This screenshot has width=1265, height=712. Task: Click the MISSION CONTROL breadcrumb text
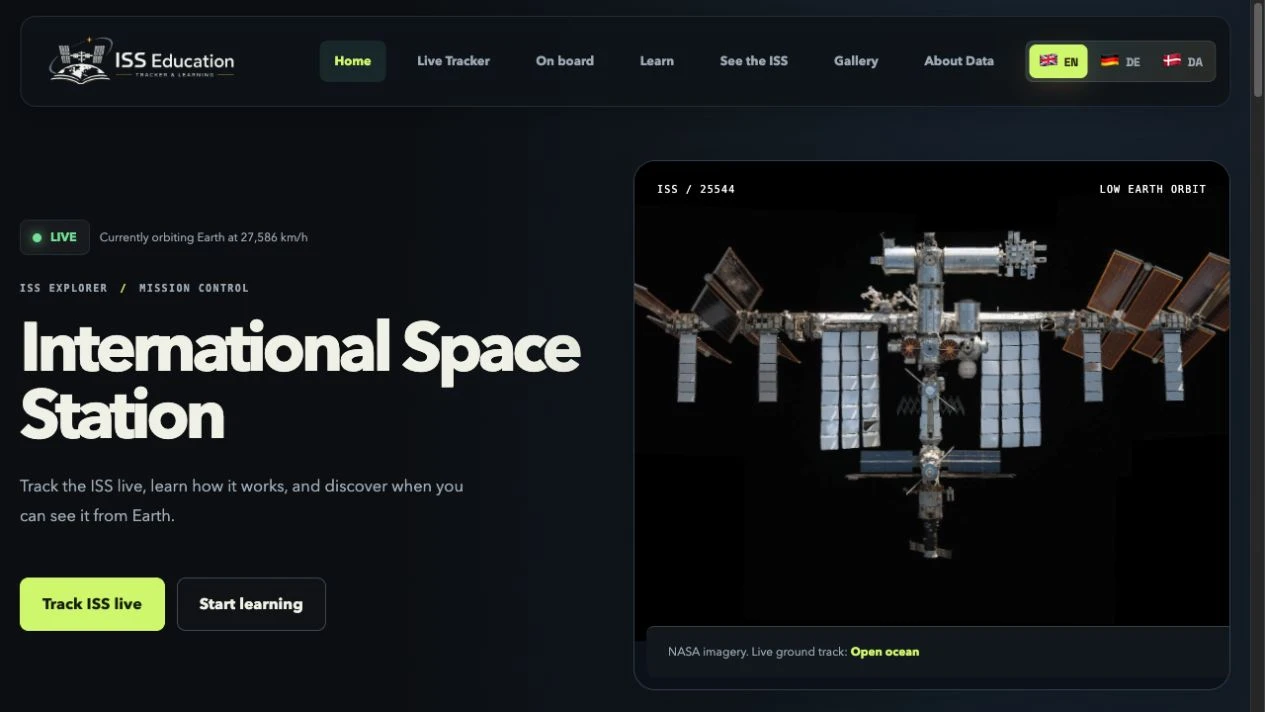pyautogui.click(x=194, y=288)
